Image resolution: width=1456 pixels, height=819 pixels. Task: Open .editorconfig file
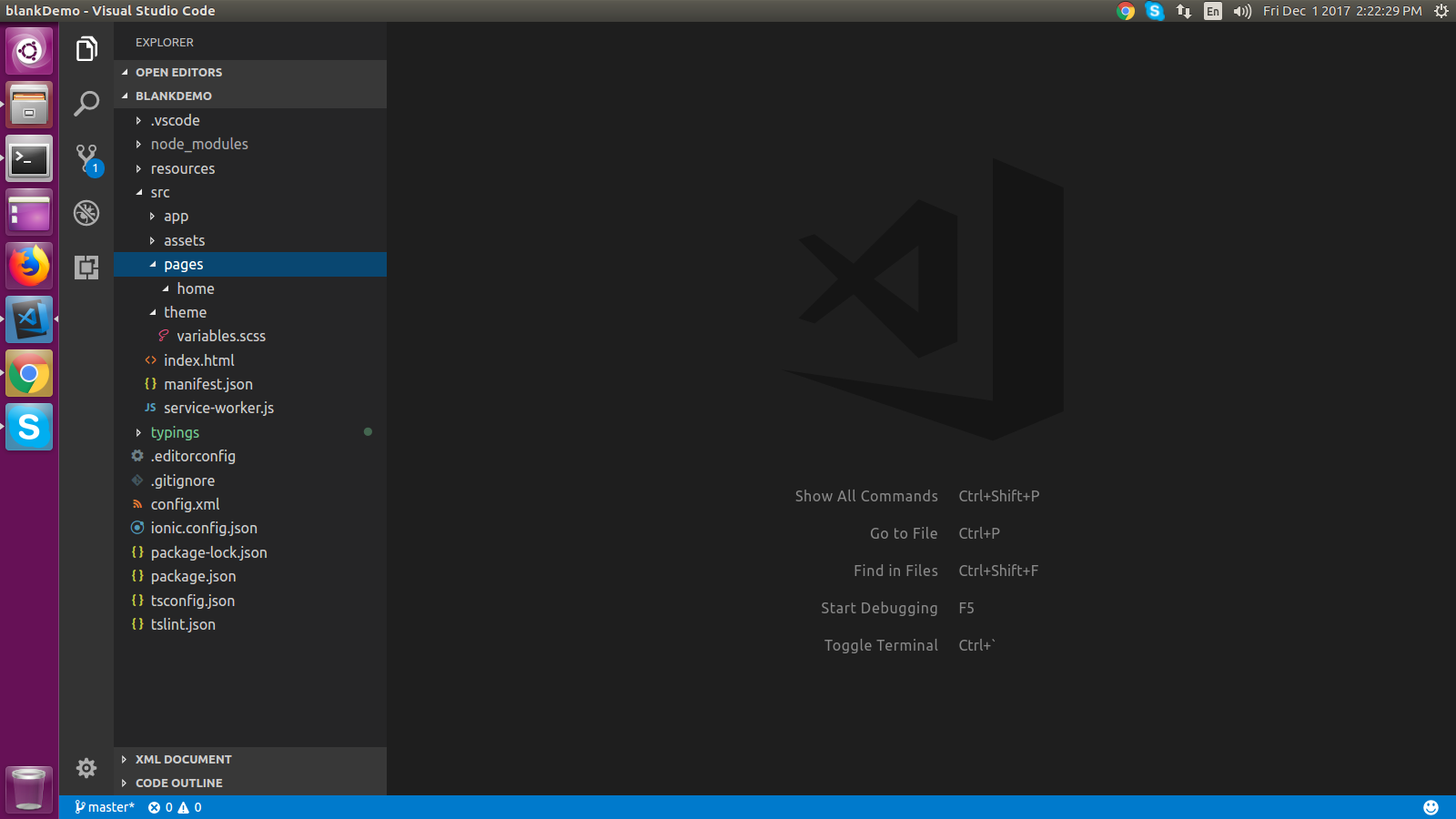(250, 456)
